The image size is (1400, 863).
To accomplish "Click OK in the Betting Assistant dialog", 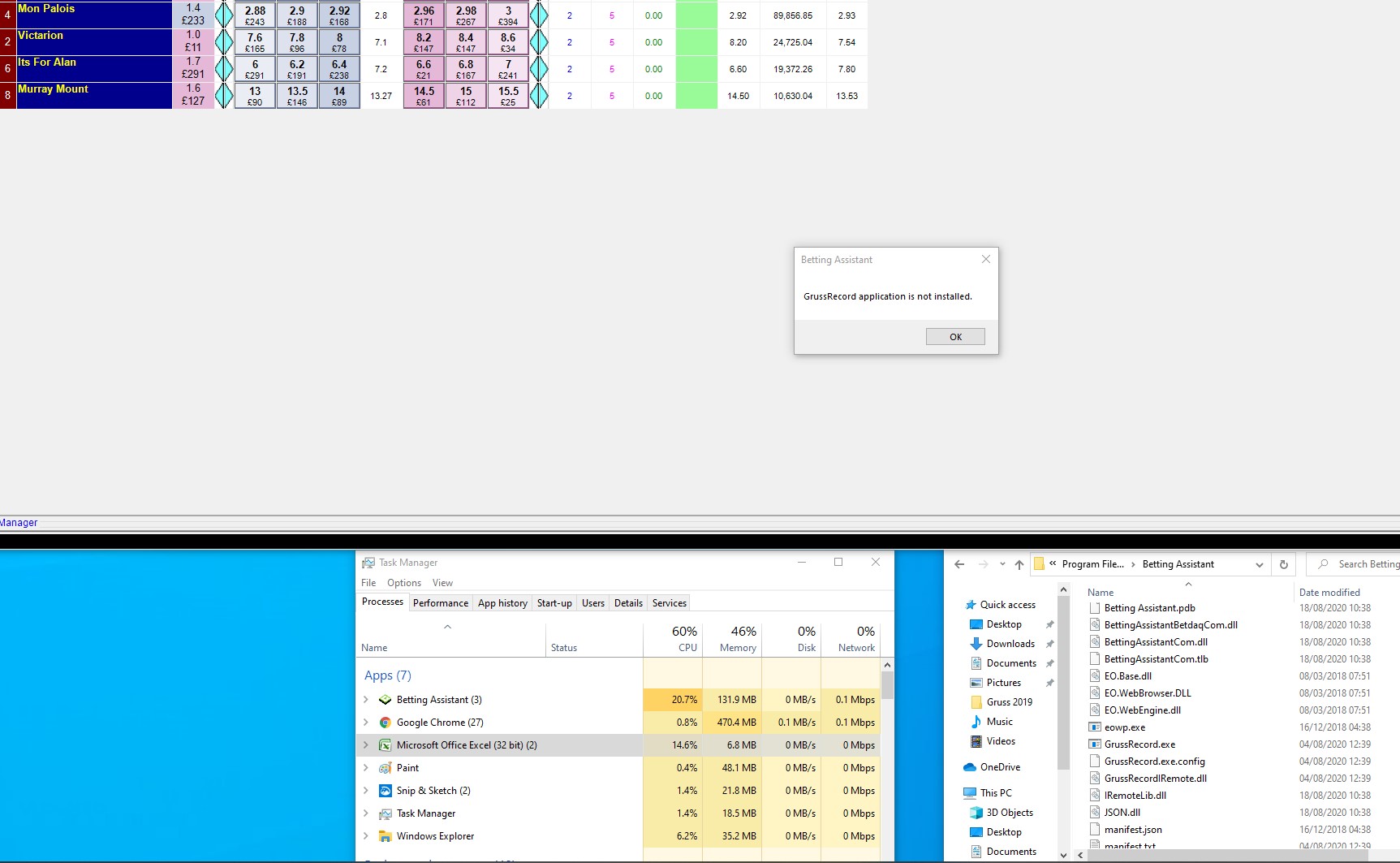I will (x=955, y=337).
